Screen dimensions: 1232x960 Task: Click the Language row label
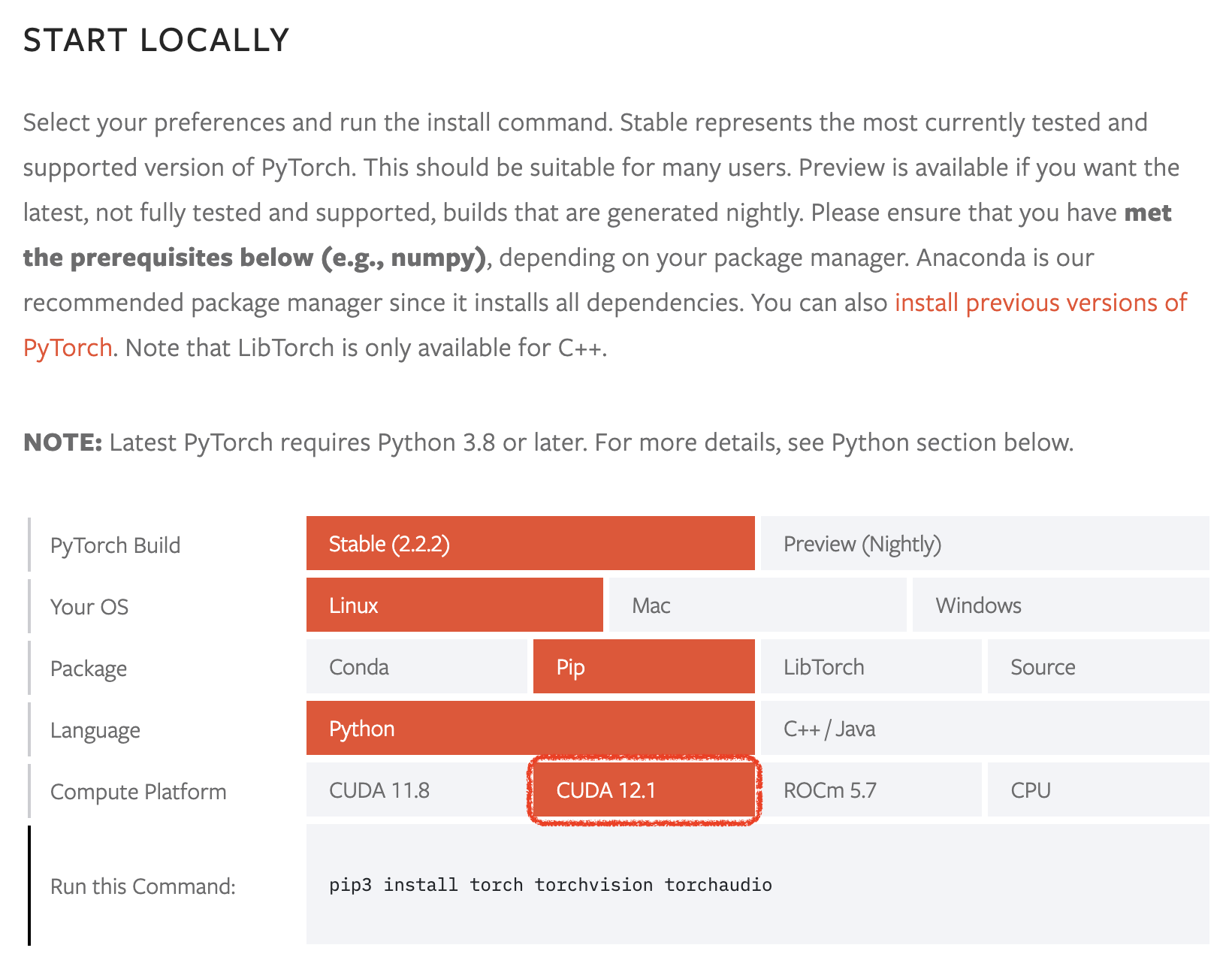95,730
